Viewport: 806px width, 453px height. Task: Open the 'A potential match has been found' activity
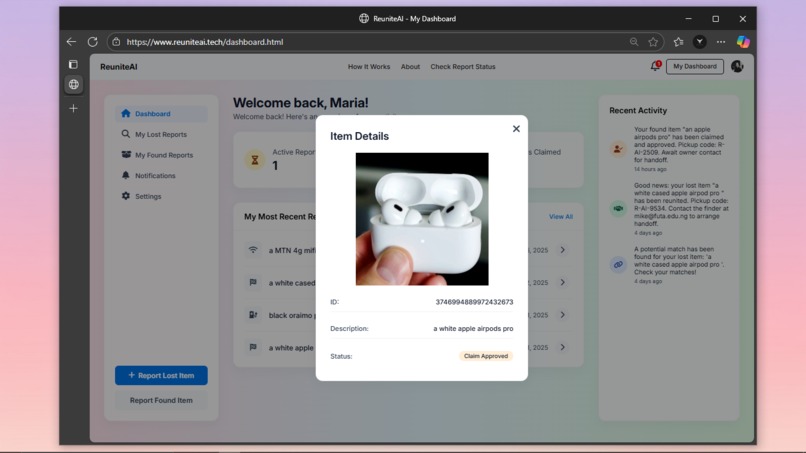(x=669, y=264)
